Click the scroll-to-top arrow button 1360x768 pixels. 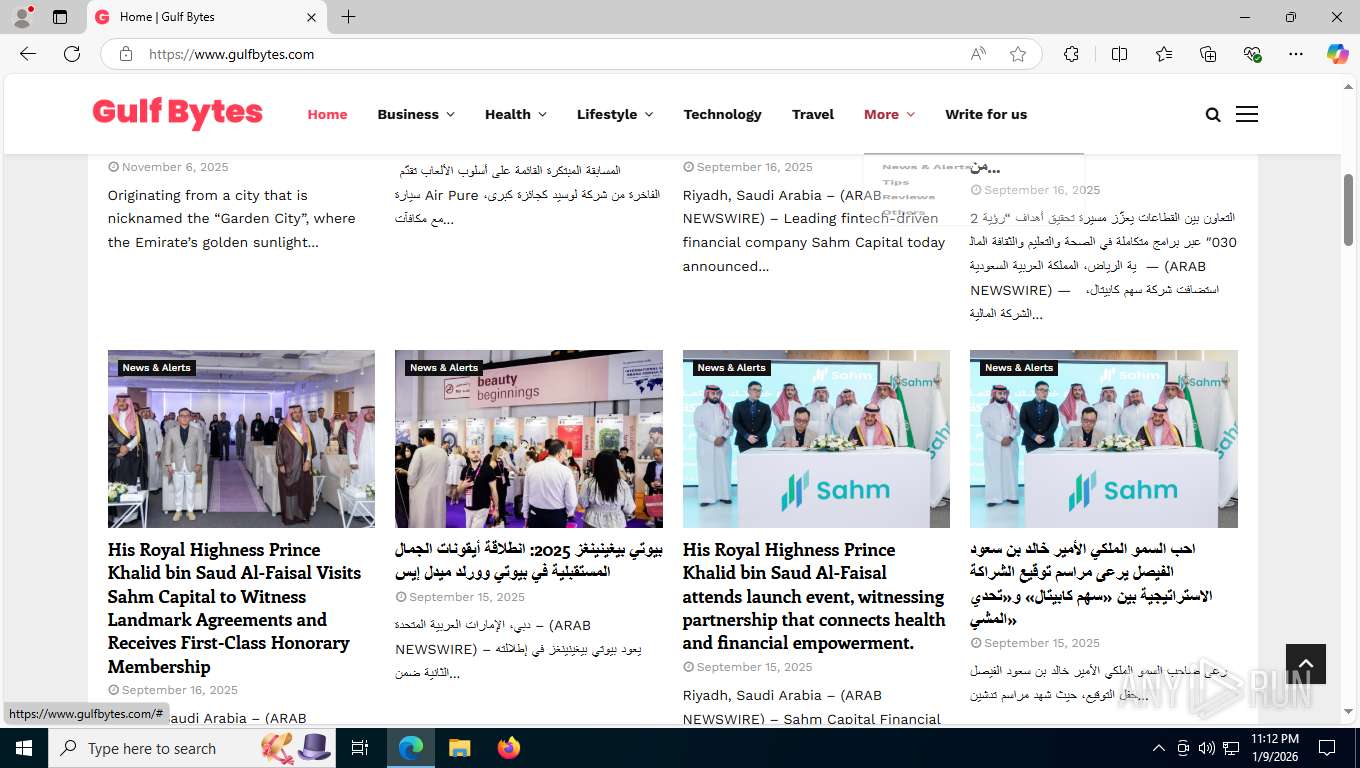point(1305,664)
